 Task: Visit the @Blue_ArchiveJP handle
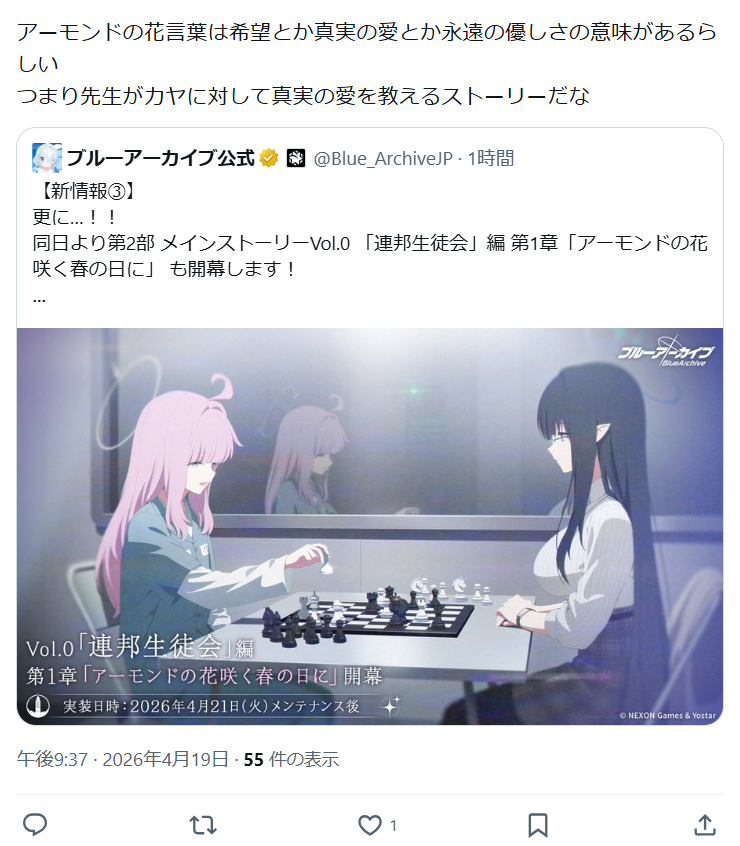[x=383, y=159]
